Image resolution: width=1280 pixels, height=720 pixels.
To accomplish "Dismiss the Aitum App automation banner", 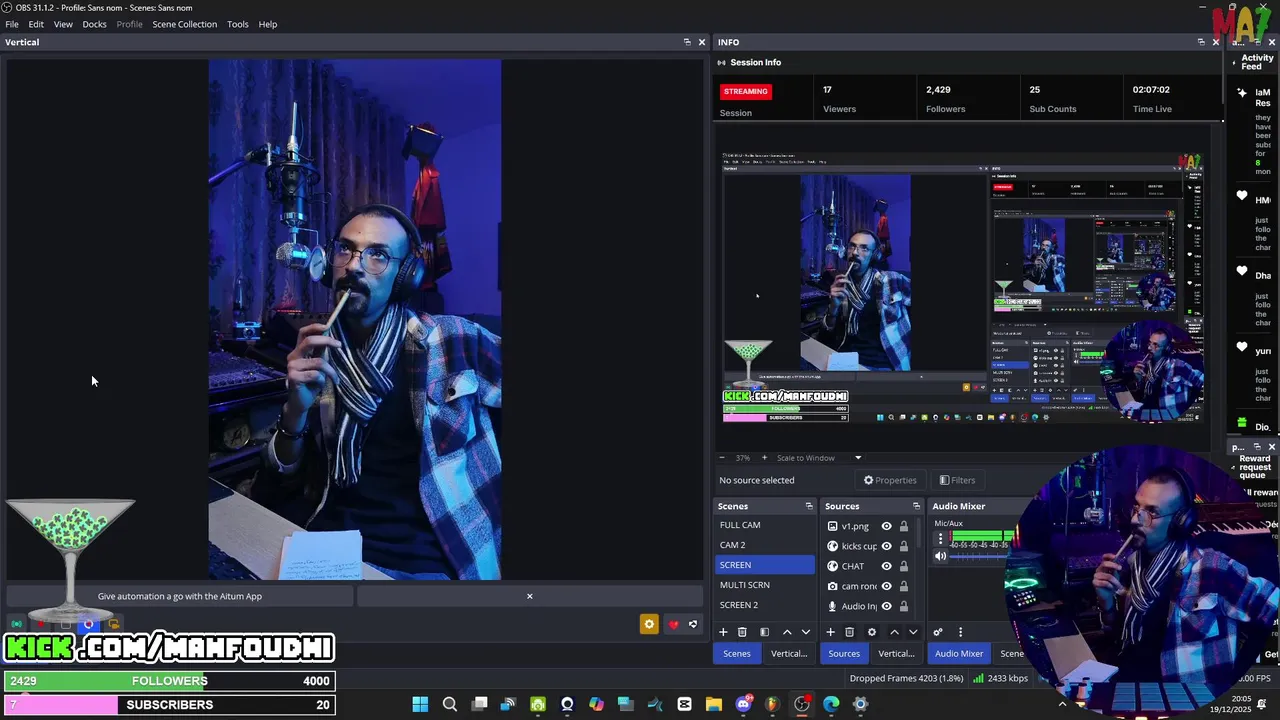I will tap(530, 597).
